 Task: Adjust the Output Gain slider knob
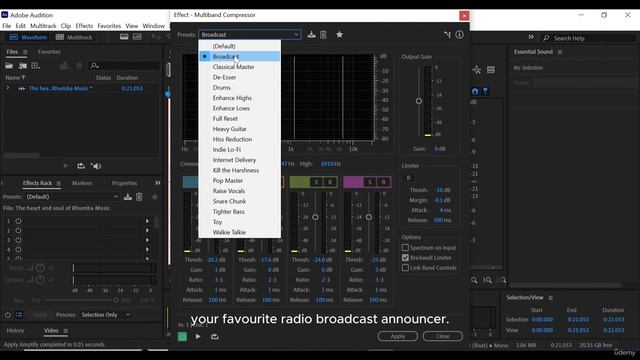419,101
